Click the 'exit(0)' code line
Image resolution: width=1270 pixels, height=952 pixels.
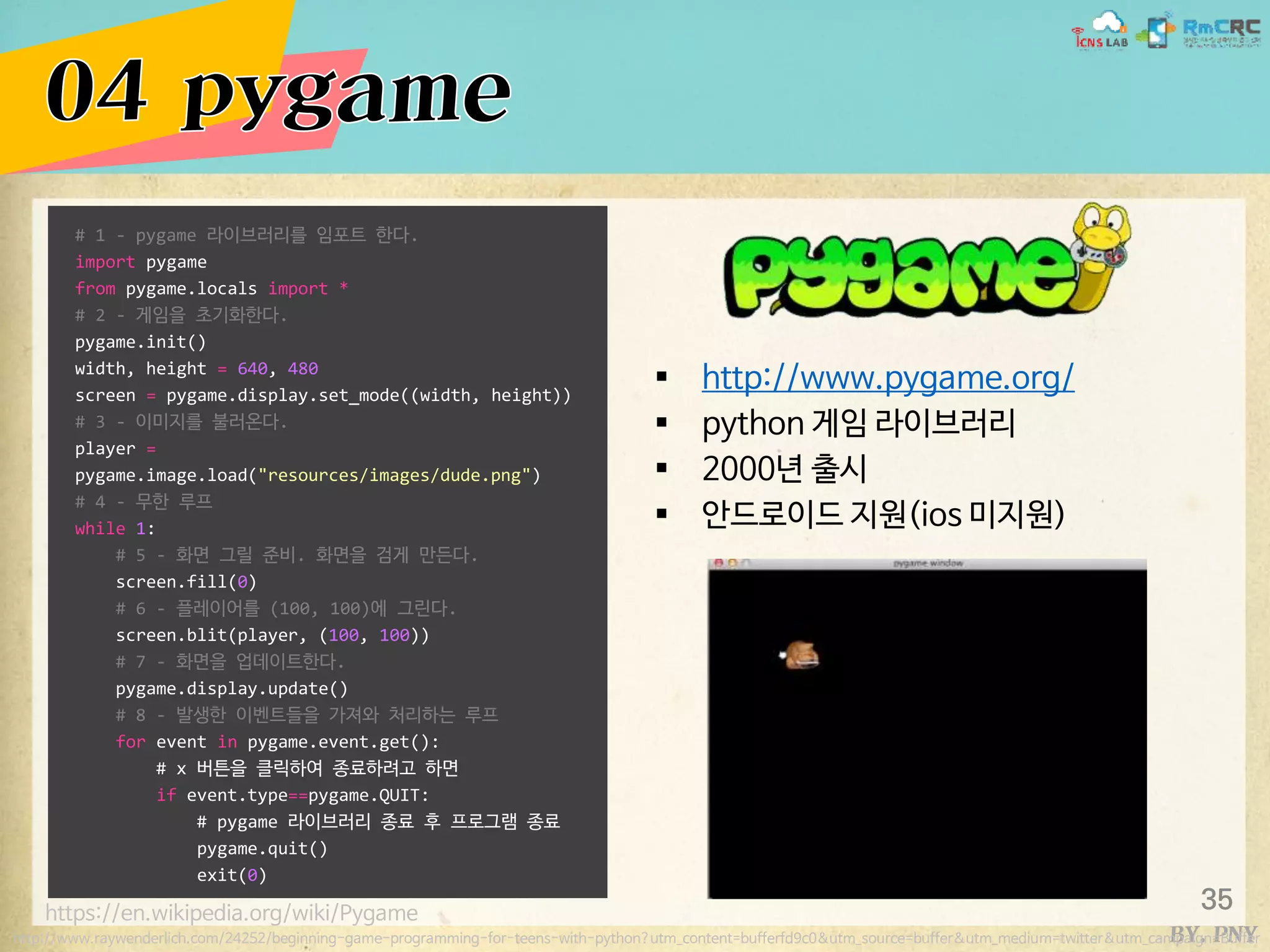(x=232, y=875)
